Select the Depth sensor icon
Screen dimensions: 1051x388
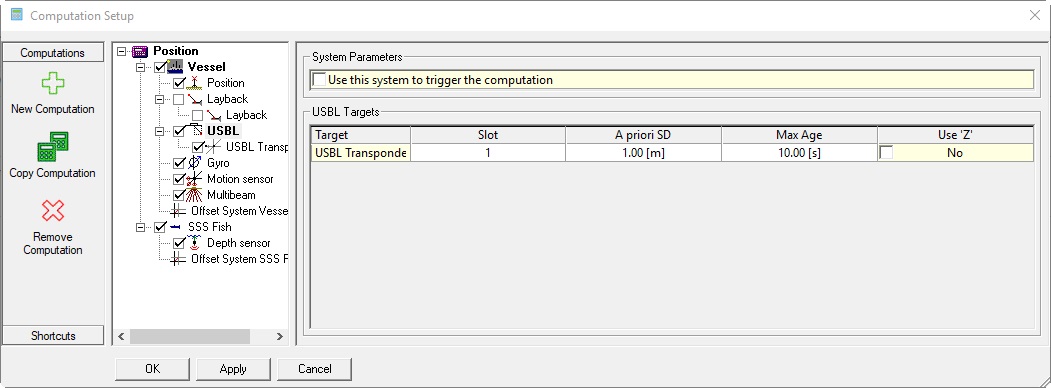pos(194,243)
